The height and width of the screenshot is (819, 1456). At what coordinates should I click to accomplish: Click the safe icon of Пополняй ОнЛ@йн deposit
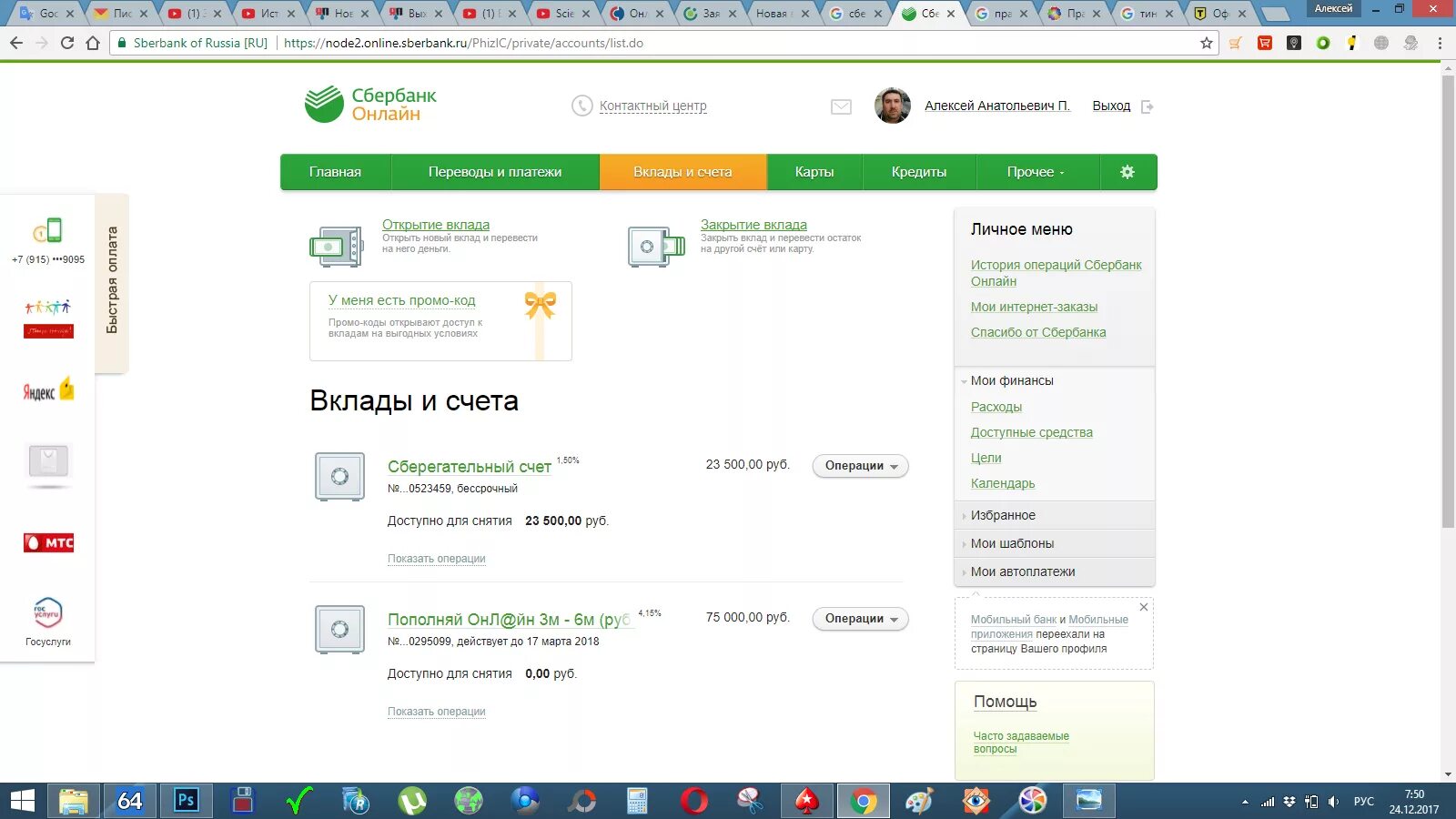pos(339,630)
